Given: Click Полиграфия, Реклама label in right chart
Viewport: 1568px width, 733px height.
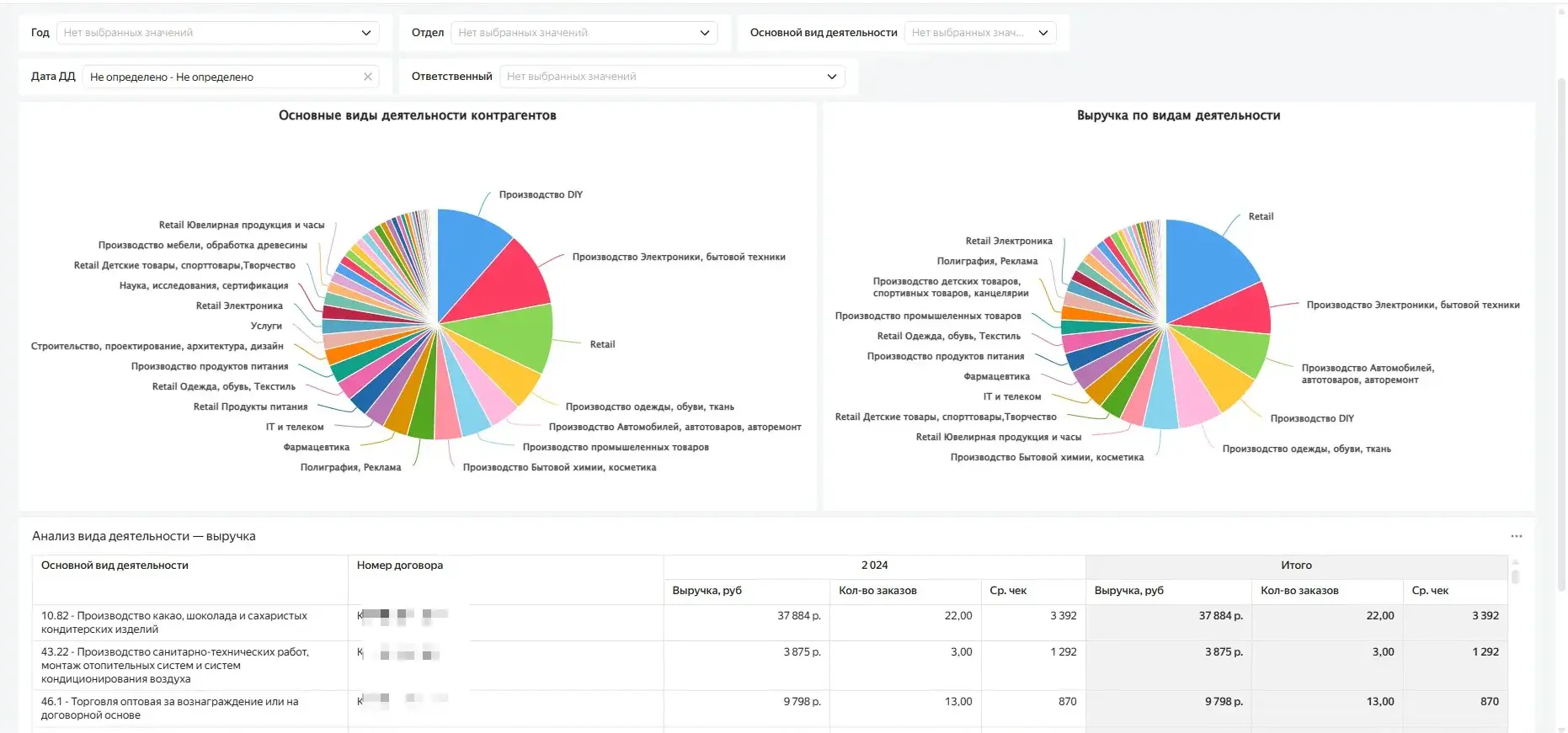Looking at the screenshot, I should [987, 262].
